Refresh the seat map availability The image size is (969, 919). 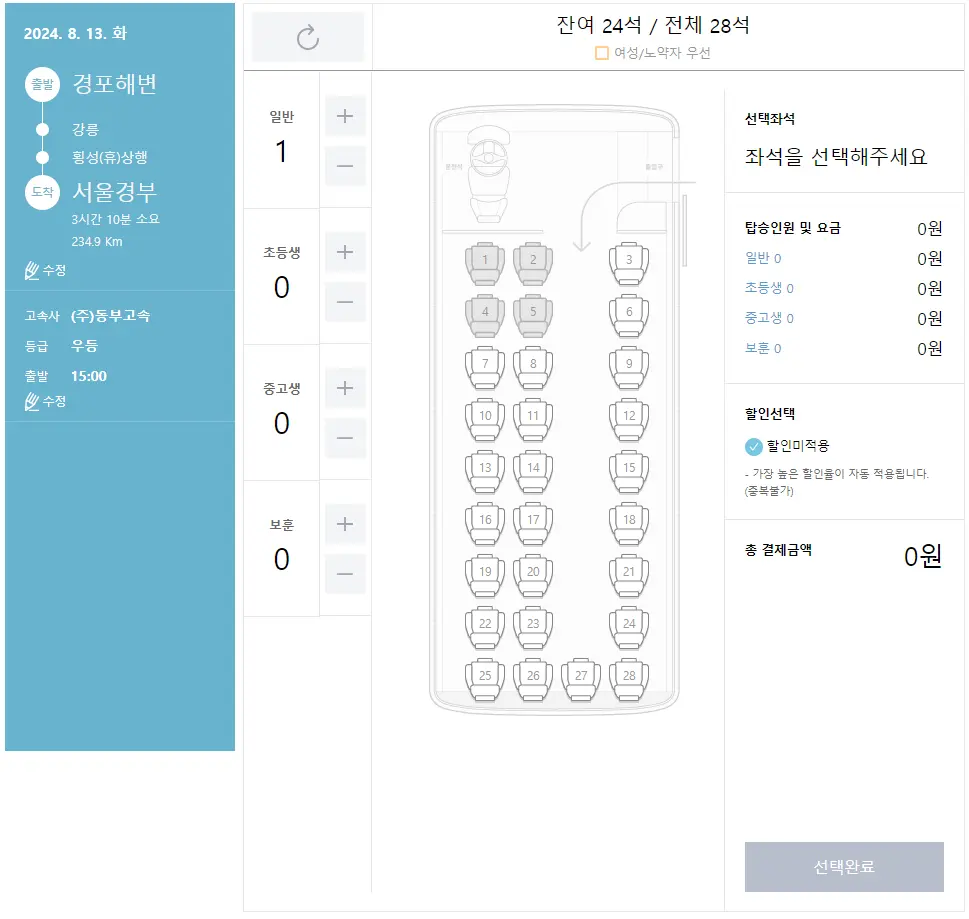click(307, 37)
